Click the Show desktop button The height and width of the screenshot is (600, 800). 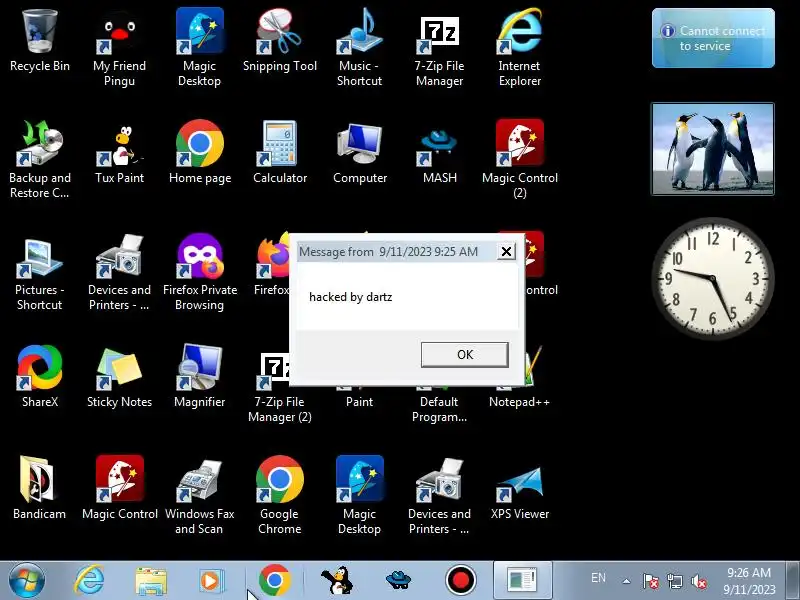[793, 581]
